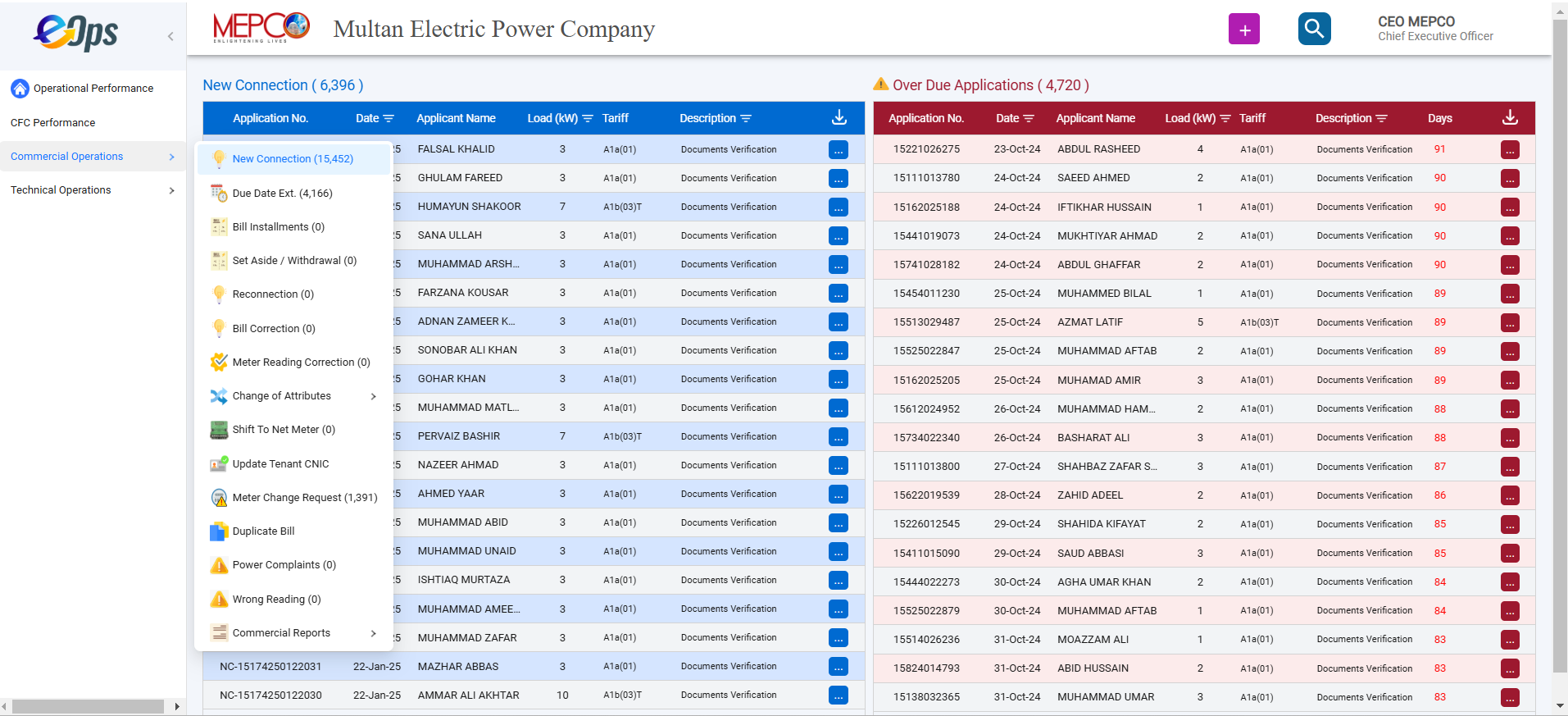Open actions for AMMAR ALI AKHTAR row

click(x=838, y=695)
